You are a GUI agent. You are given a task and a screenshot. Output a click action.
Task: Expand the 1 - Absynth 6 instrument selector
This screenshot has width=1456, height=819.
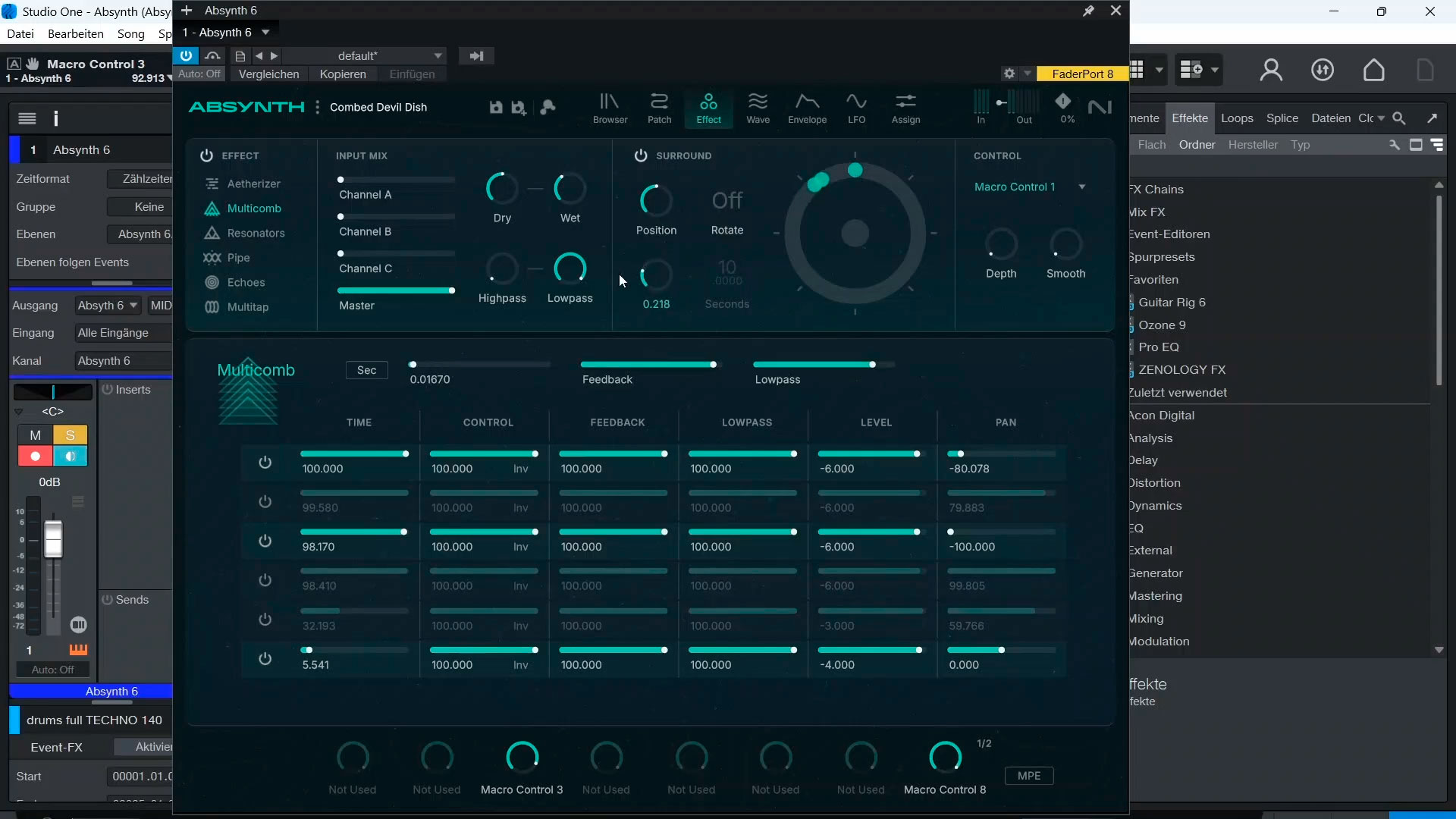pos(265,32)
